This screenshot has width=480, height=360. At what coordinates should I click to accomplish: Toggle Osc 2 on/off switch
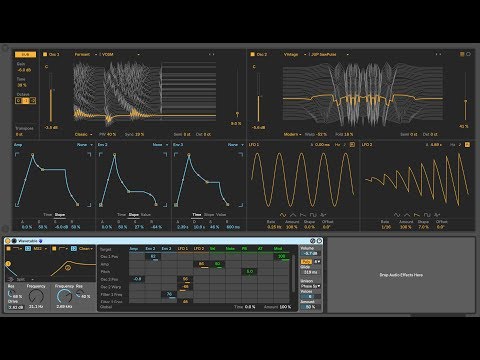[253, 54]
